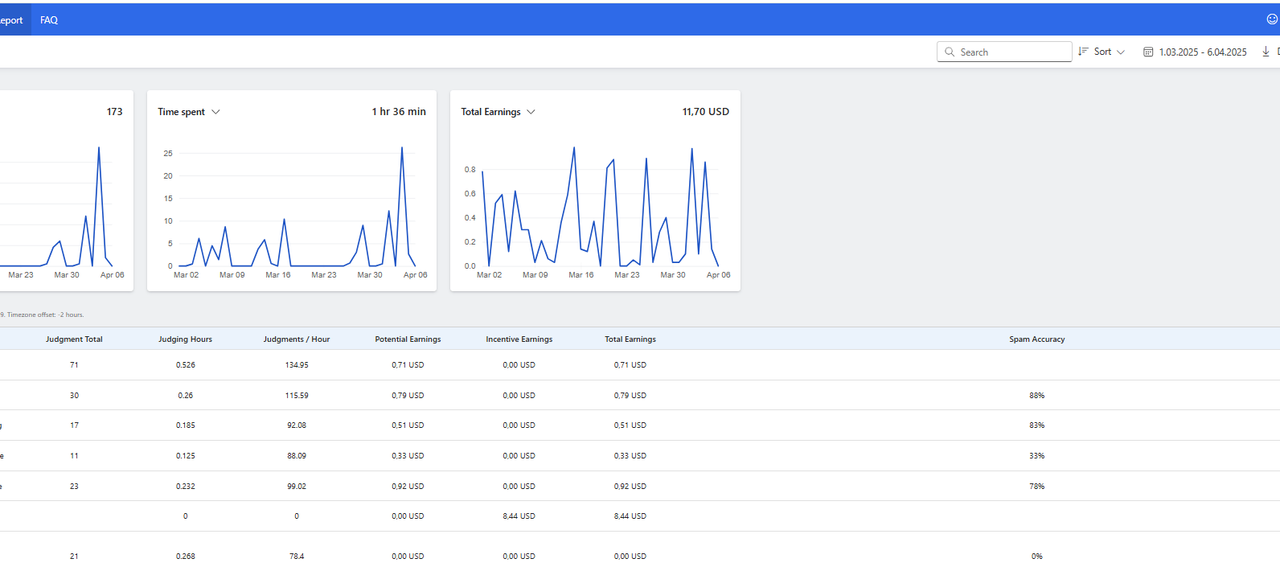Click the 1 hr 36 min value
Screen dimensions: 1280x580
(399, 112)
